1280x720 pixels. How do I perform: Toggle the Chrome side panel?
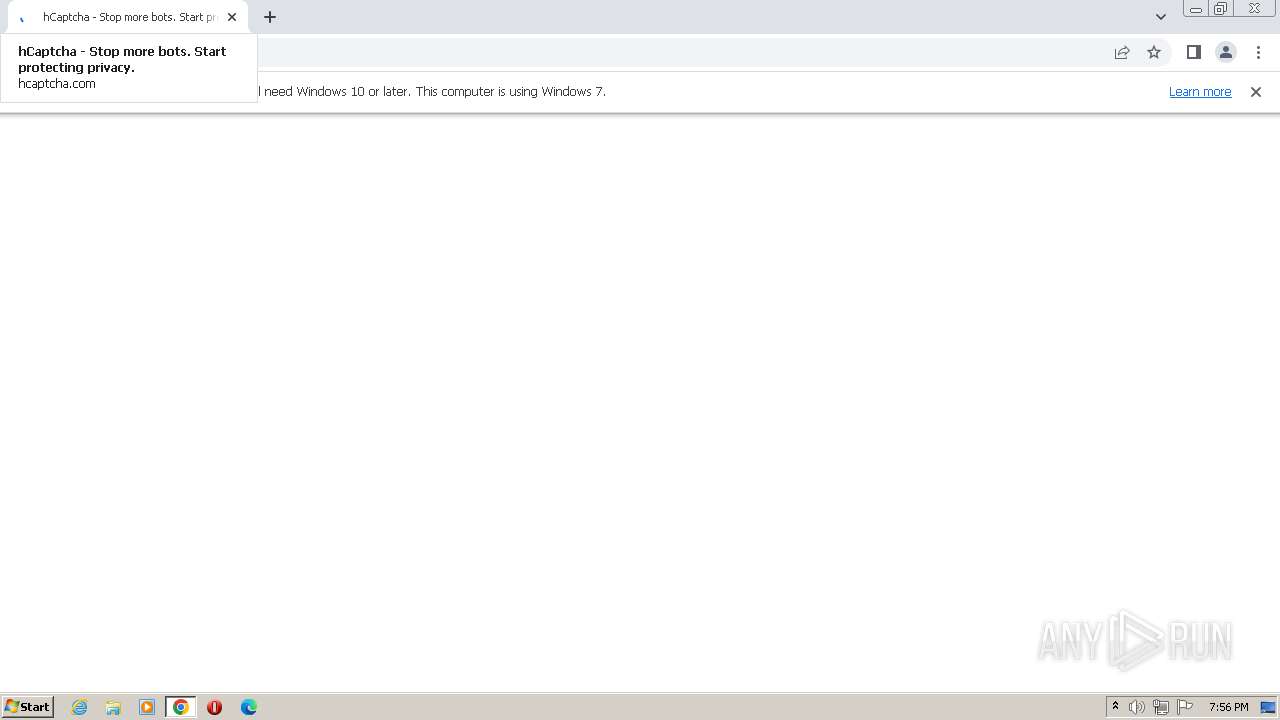pyautogui.click(x=1194, y=52)
